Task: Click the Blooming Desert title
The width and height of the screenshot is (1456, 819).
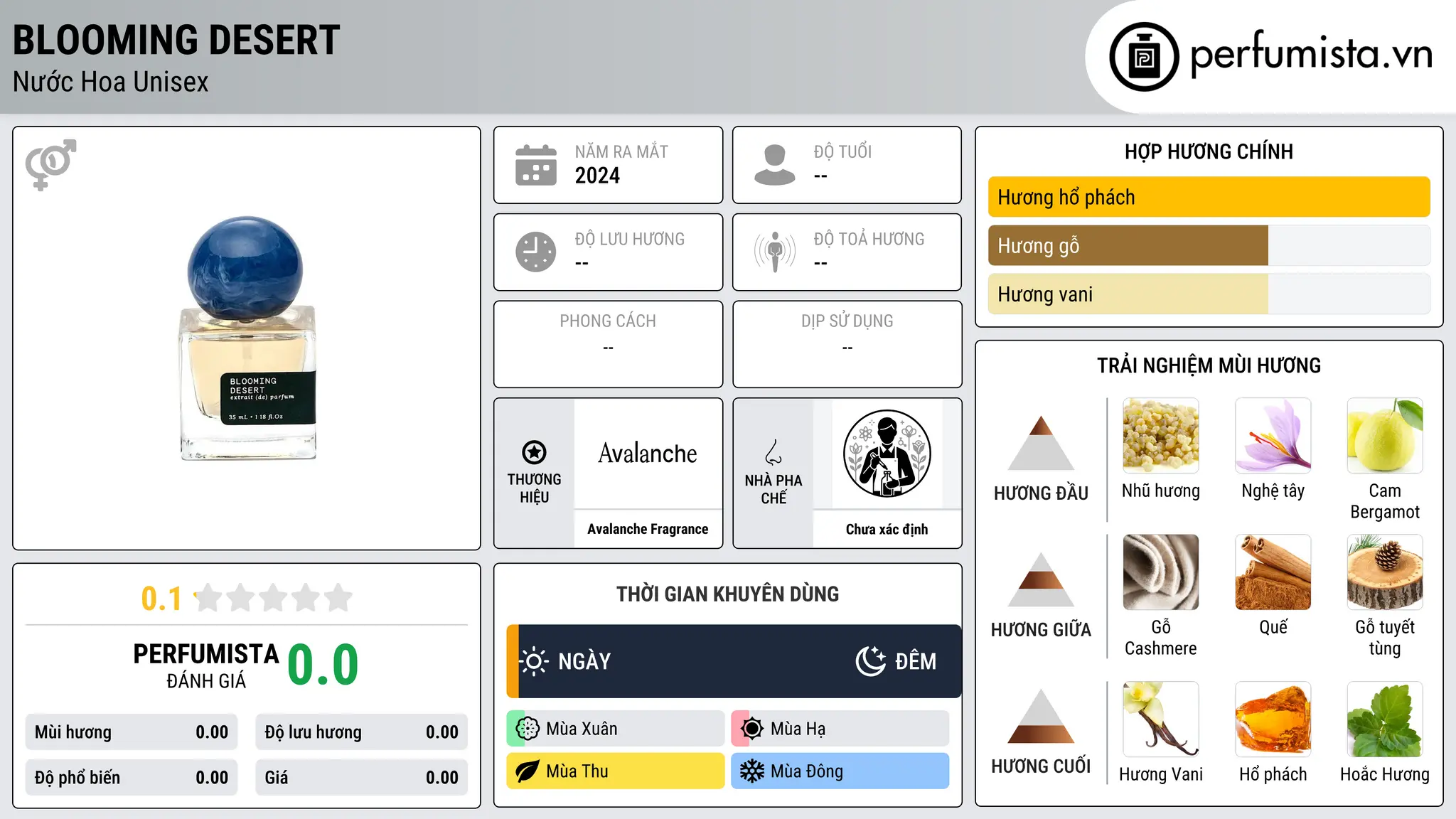Action: 176,40
